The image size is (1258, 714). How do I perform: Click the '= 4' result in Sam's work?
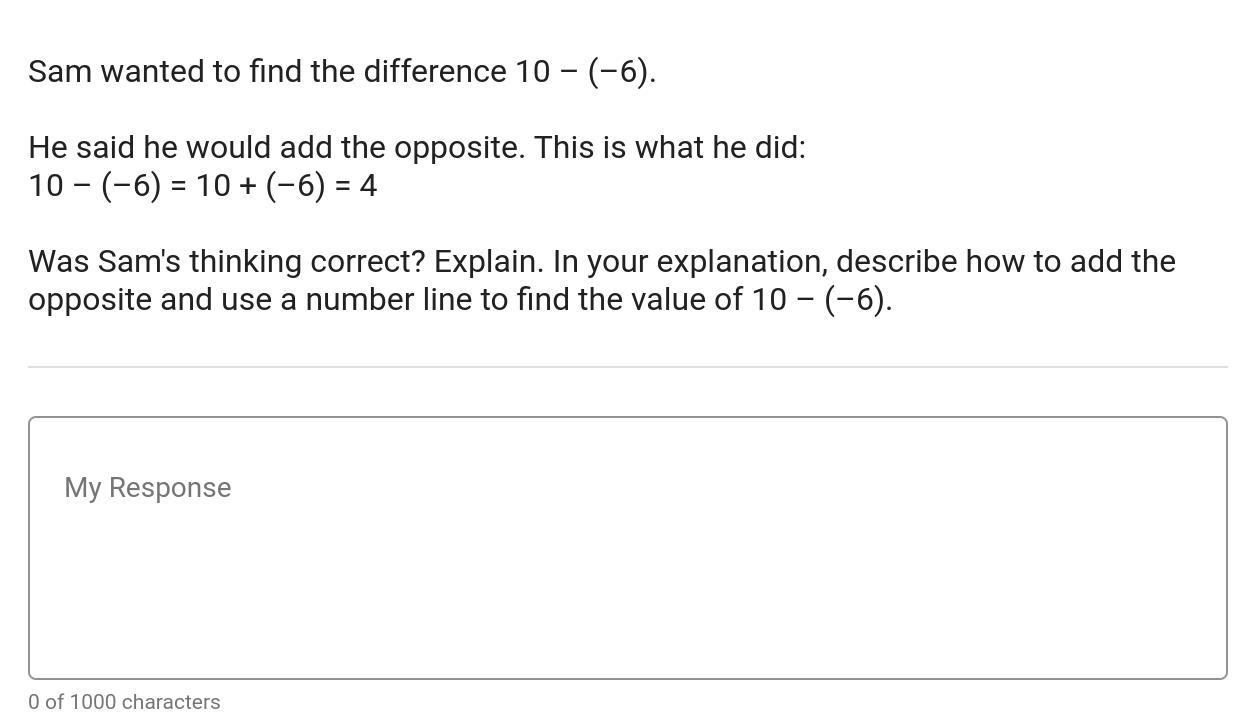[x=356, y=186]
